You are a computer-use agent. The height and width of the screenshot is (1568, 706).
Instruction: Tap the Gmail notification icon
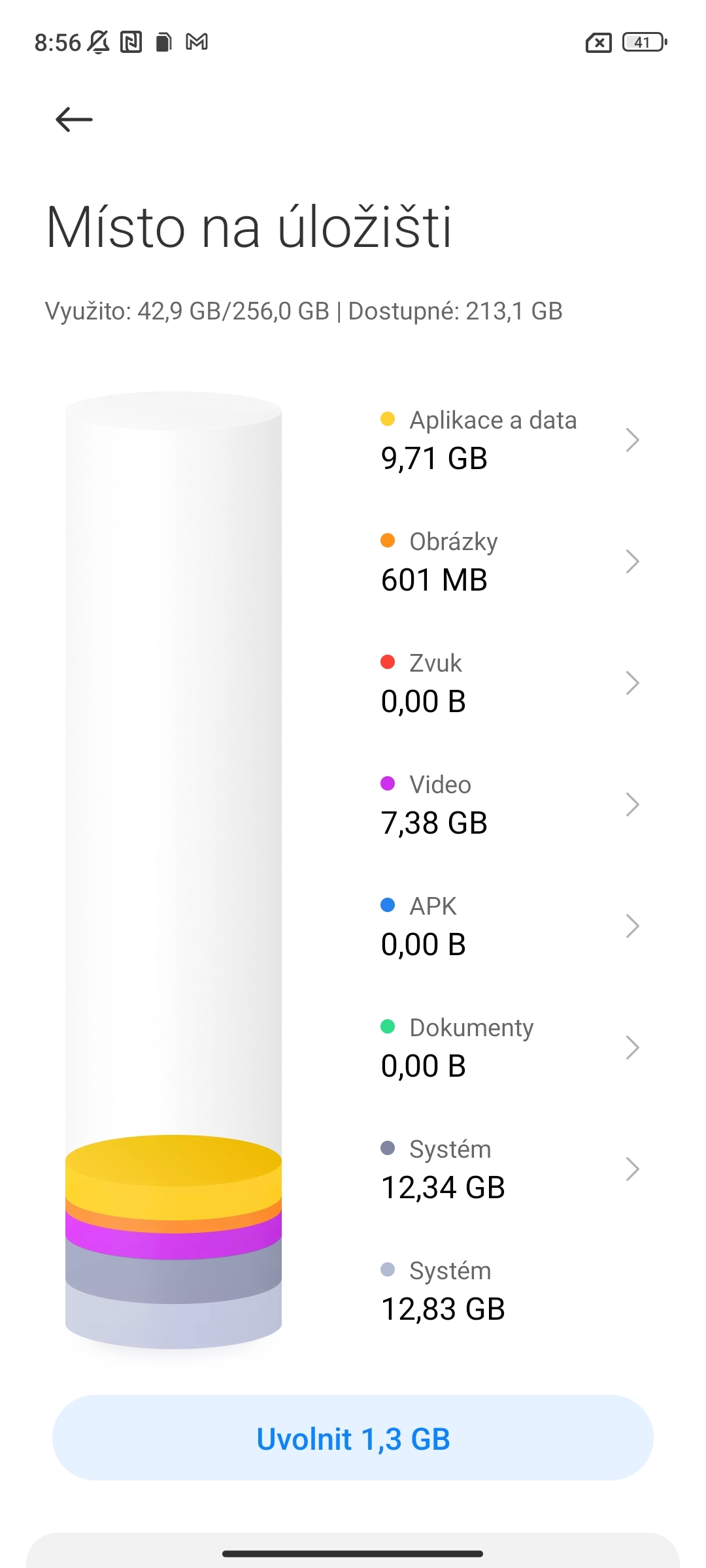197,42
